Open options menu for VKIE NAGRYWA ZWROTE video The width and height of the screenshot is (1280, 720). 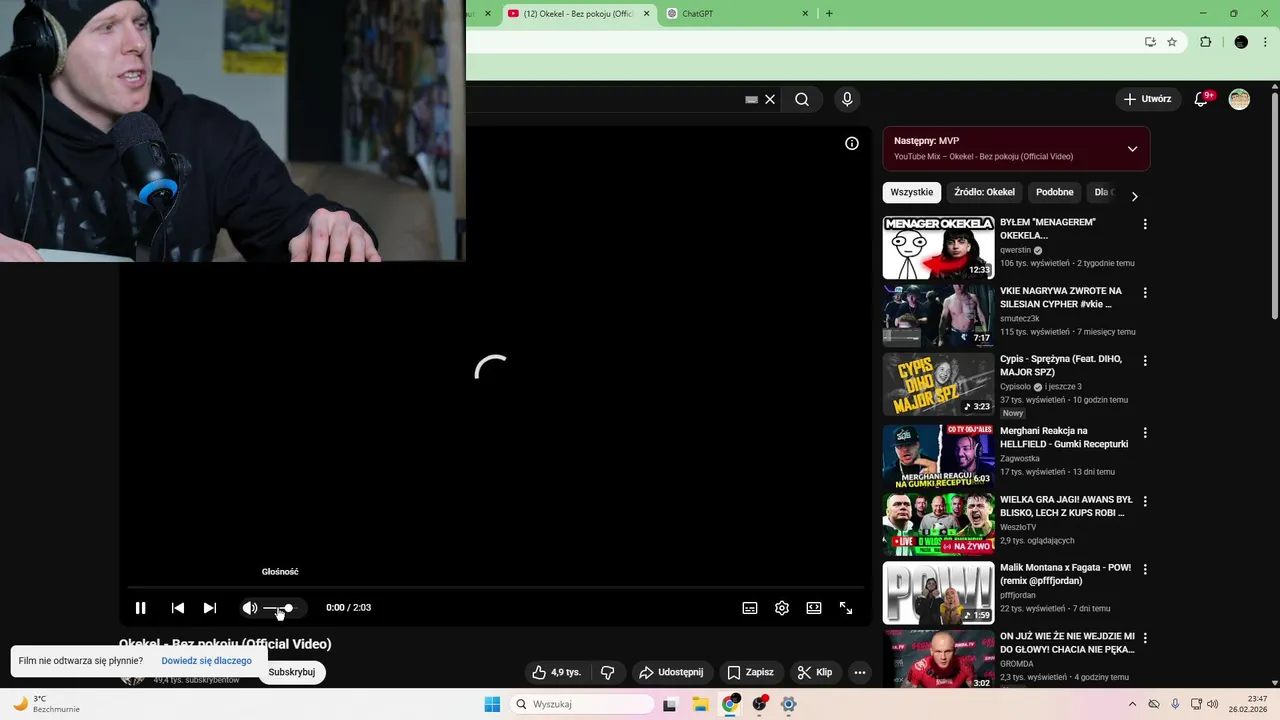[1145, 293]
